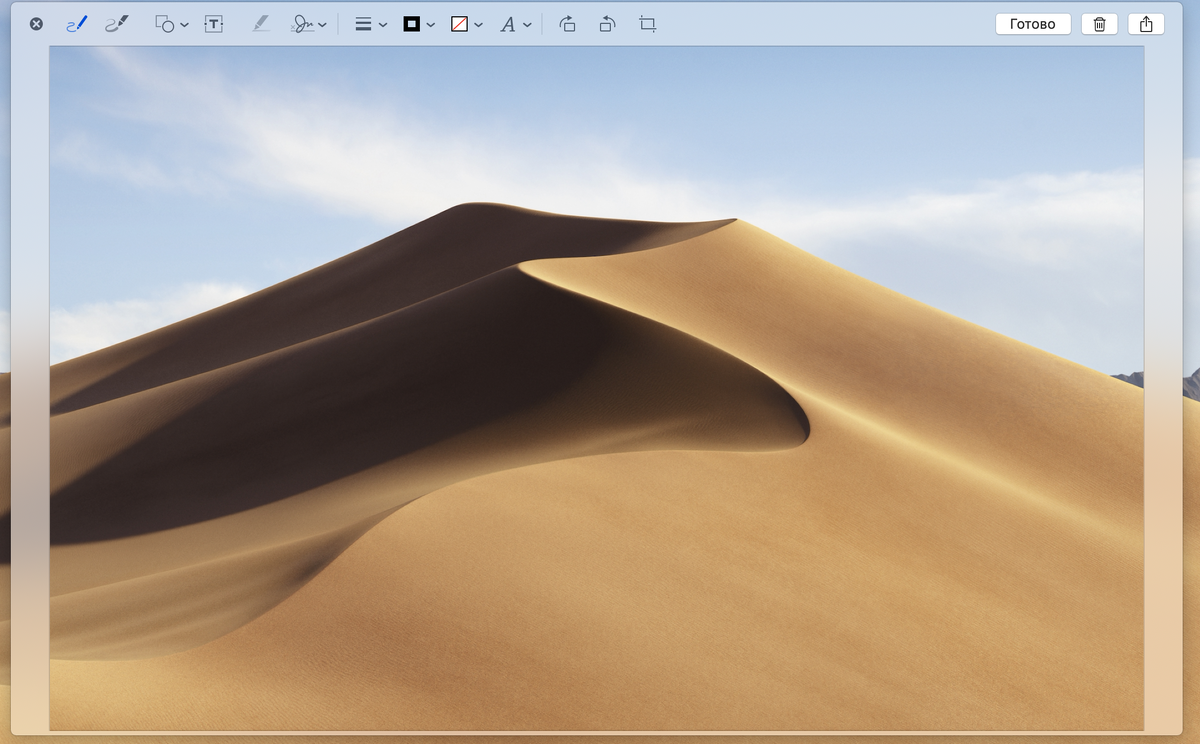Select the Highlight marker tool

[x=261, y=24]
